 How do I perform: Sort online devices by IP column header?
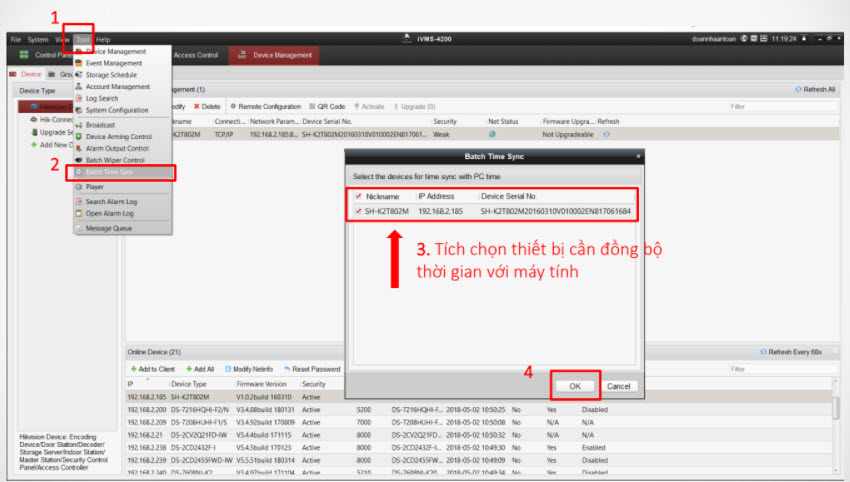[x=131, y=383]
